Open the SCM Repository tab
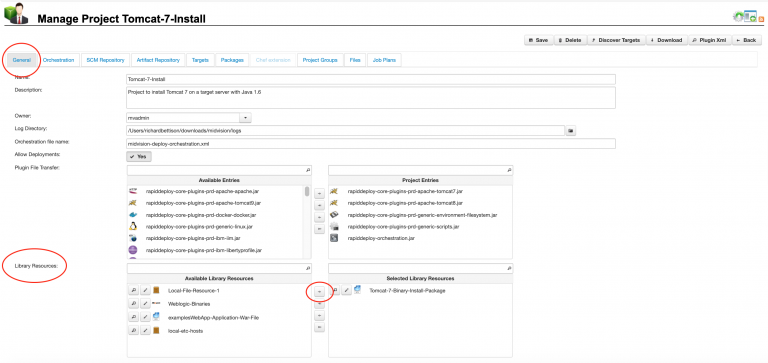 [105, 60]
